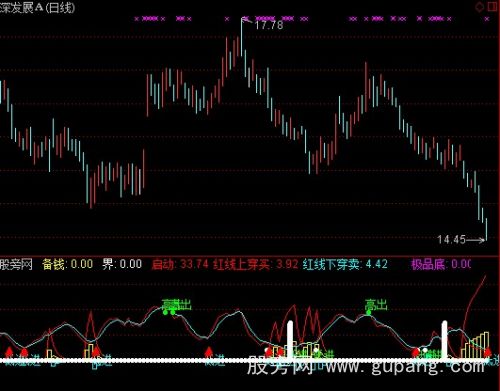Click the white vertical signal bar near the right edge

click(444, 341)
